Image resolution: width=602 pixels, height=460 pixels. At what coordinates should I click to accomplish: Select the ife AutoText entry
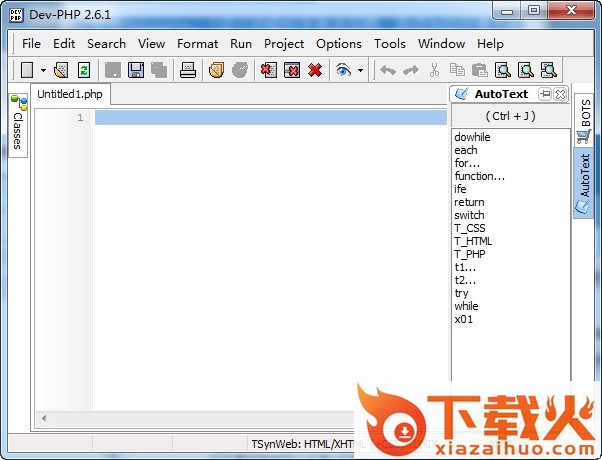click(460, 189)
